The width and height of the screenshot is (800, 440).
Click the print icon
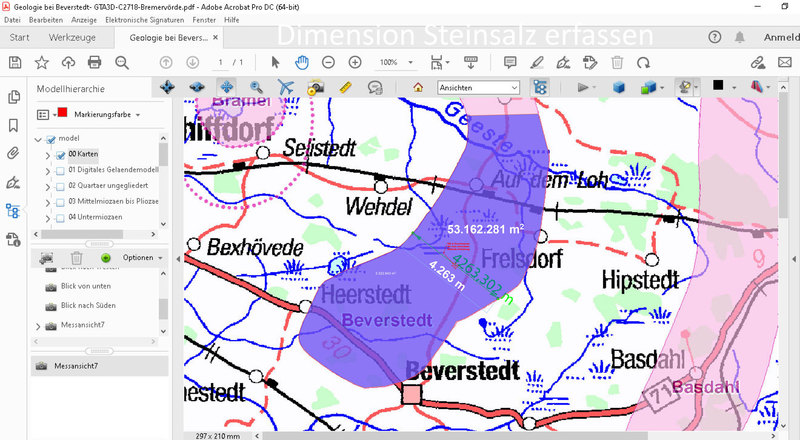[x=95, y=62]
